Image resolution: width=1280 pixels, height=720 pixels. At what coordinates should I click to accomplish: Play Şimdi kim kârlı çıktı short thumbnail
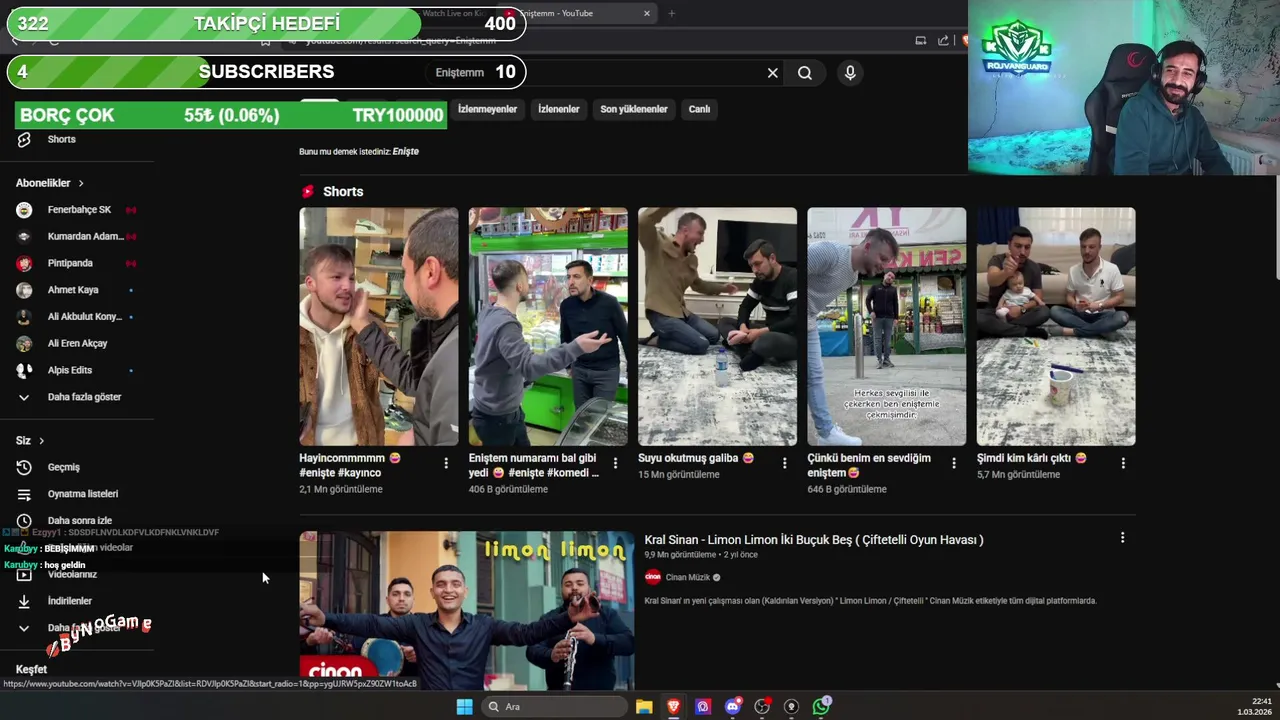tap(1056, 326)
